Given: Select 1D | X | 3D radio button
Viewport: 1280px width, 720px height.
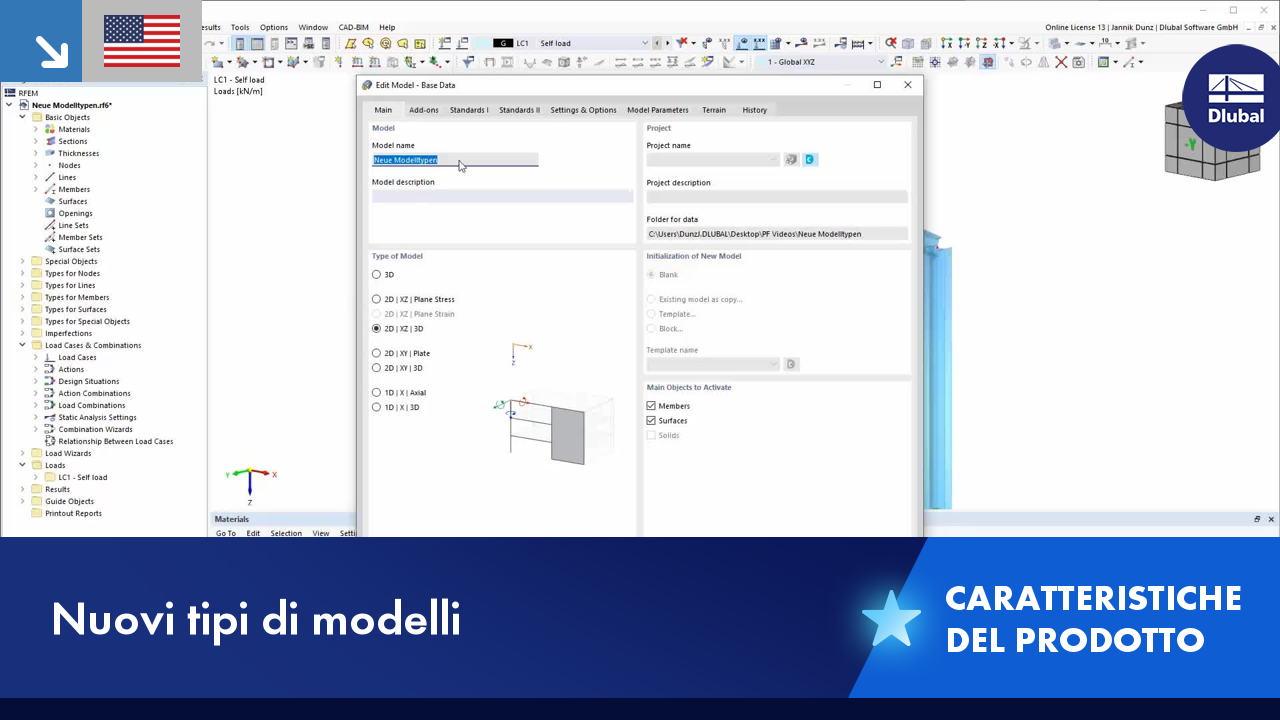Looking at the screenshot, I should click(376, 407).
